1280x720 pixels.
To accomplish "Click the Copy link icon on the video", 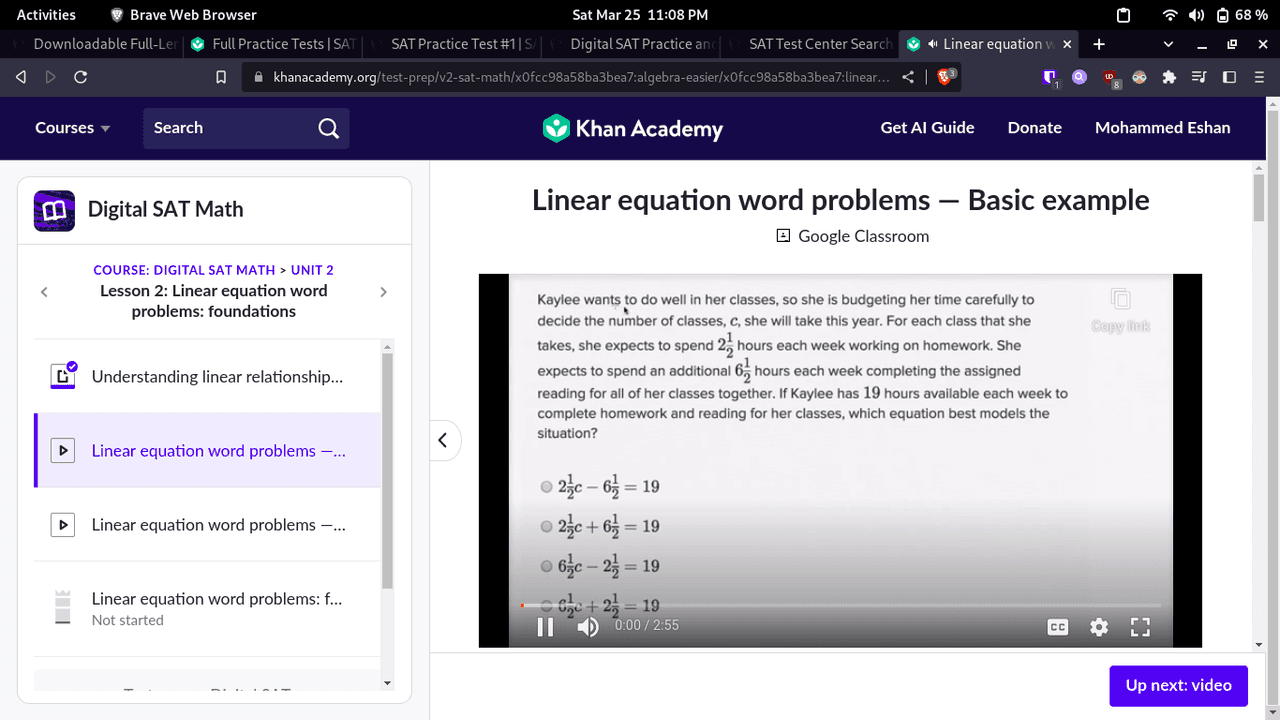I will click(x=1121, y=310).
